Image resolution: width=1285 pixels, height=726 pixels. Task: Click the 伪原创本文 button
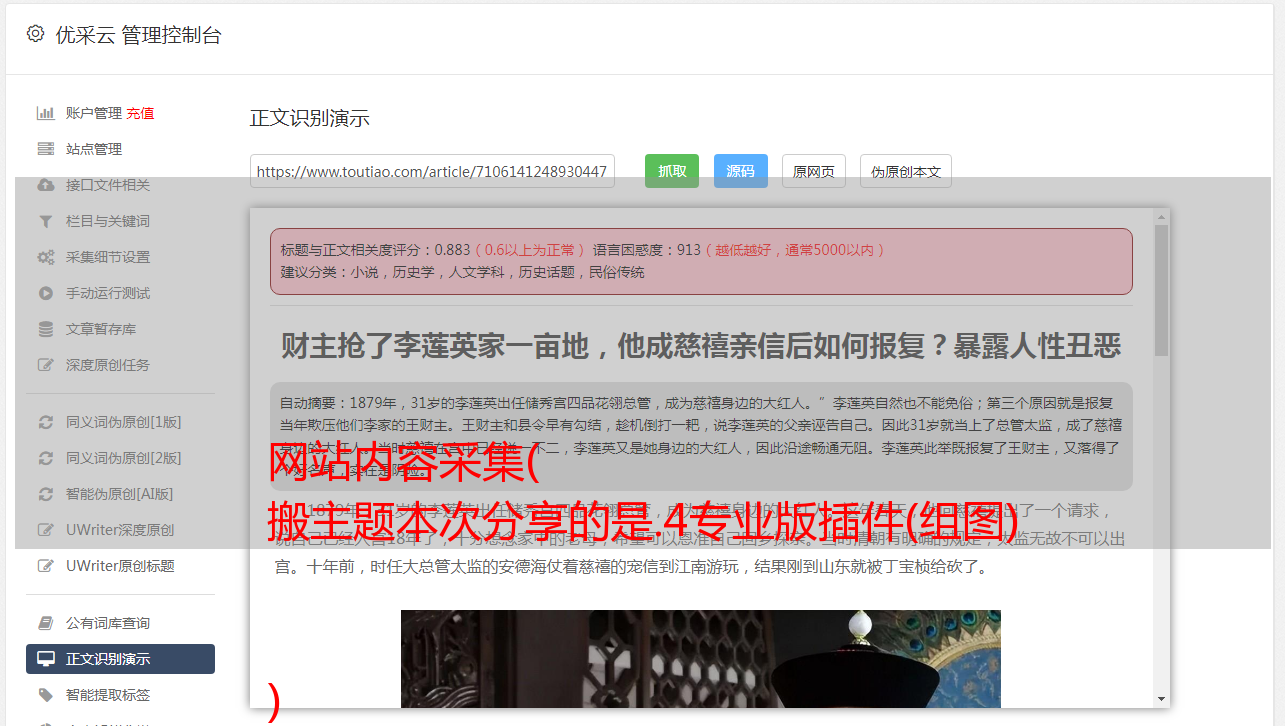pyautogui.click(x=906, y=171)
